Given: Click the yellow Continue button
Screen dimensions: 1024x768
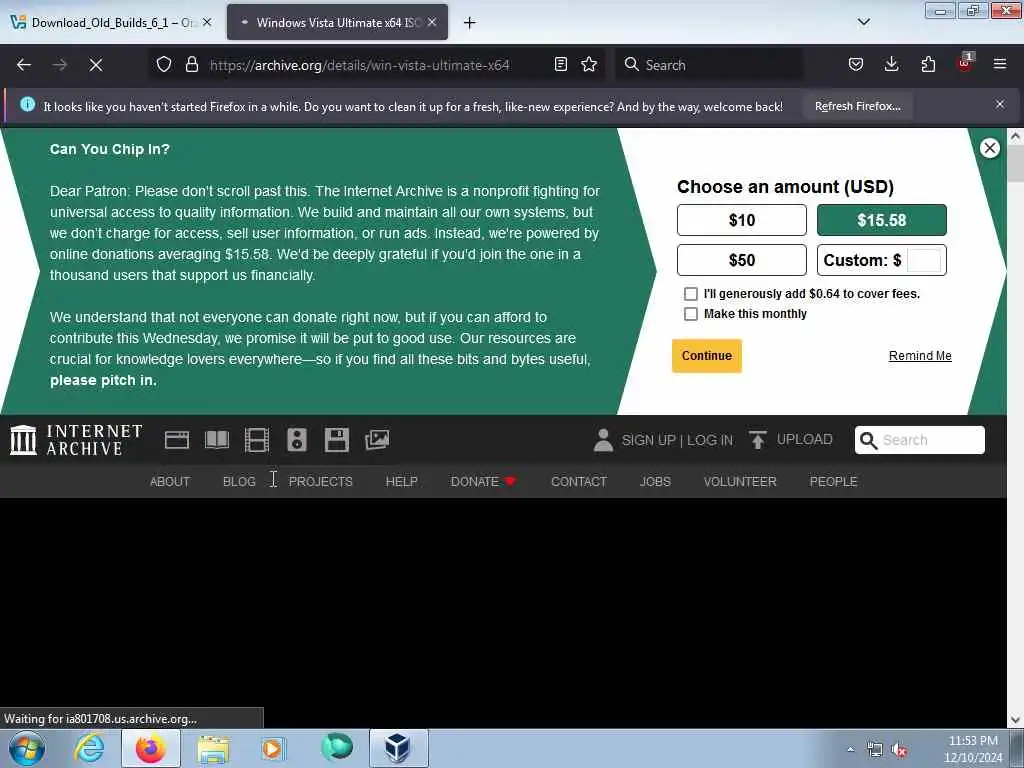Looking at the screenshot, I should coord(707,356).
